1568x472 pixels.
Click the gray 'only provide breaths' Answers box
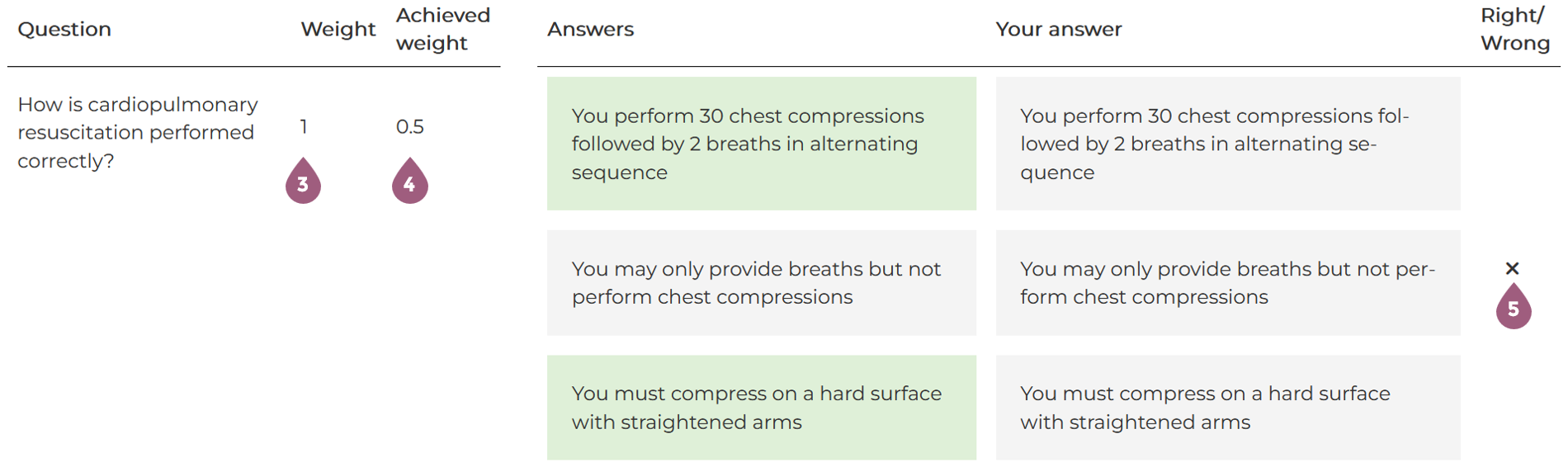[x=761, y=283]
